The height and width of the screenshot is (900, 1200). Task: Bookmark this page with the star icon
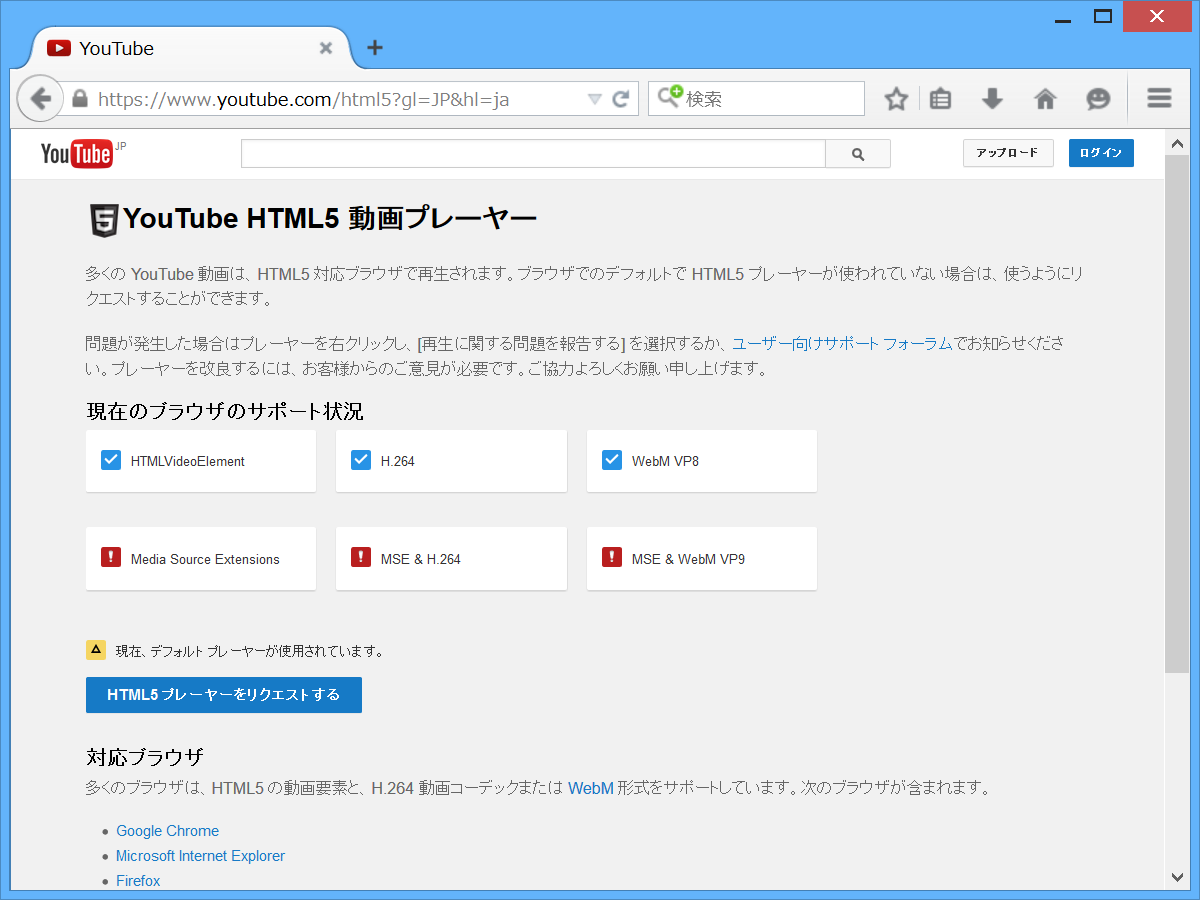(895, 98)
